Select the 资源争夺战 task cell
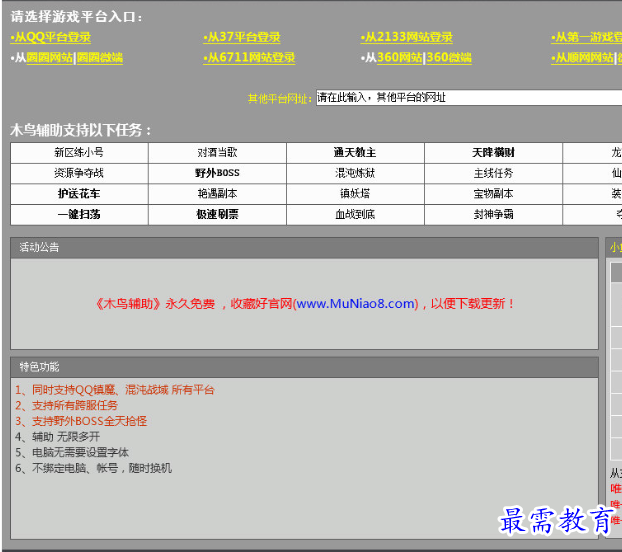The width and height of the screenshot is (622, 552). [79, 173]
